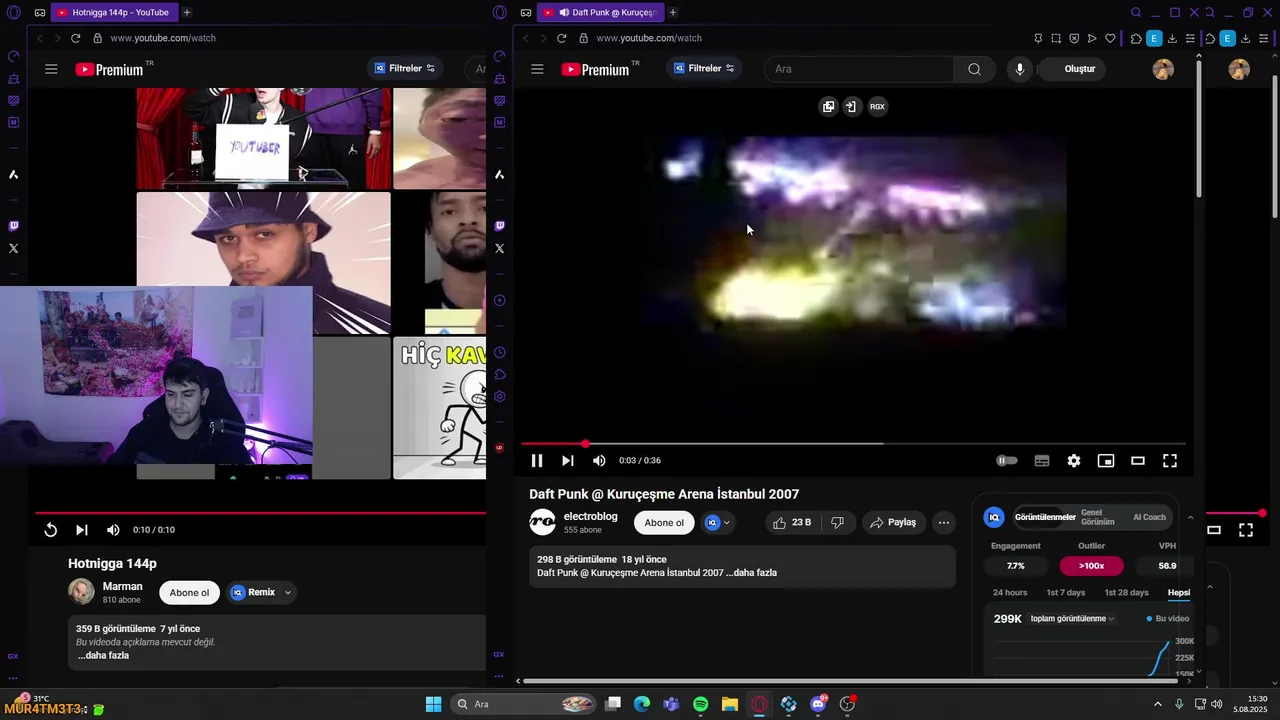The width and height of the screenshot is (1280, 720).
Task: Toggle subtitles in the Daft Punk player
Action: point(1042,461)
